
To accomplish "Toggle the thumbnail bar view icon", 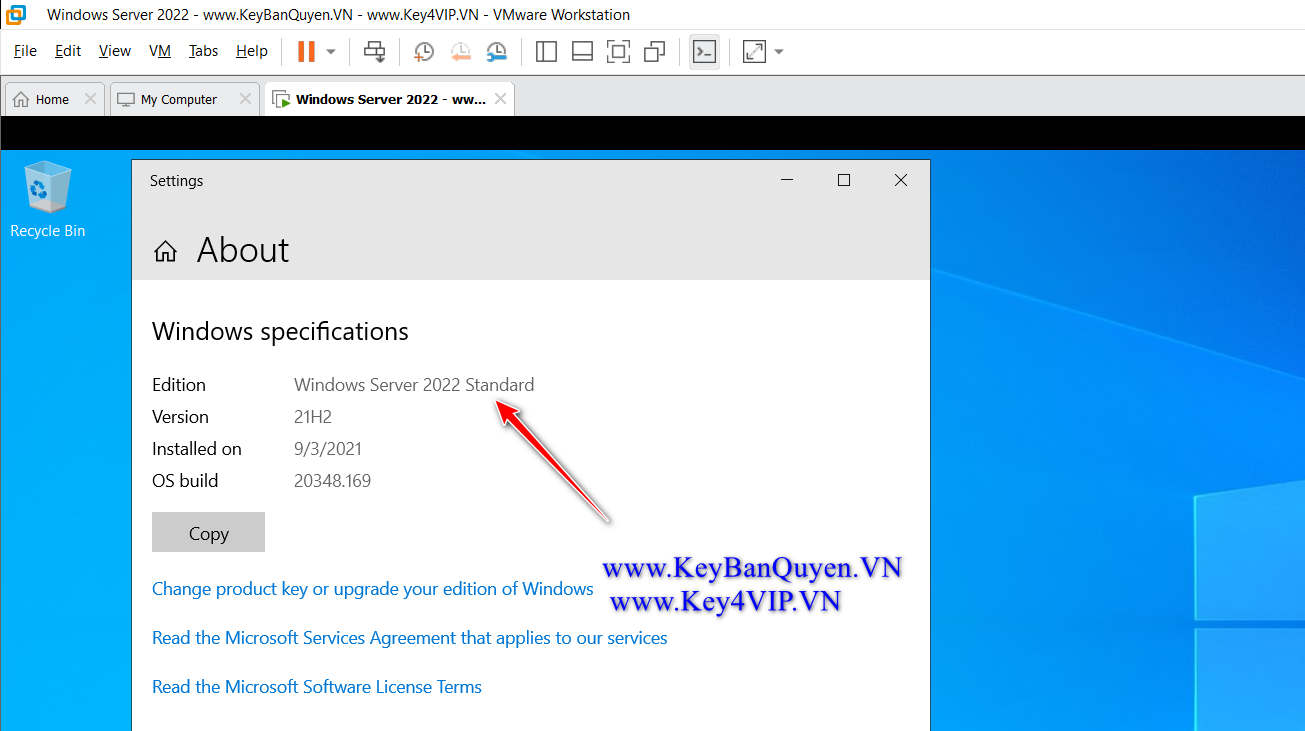I will pos(583,51).
